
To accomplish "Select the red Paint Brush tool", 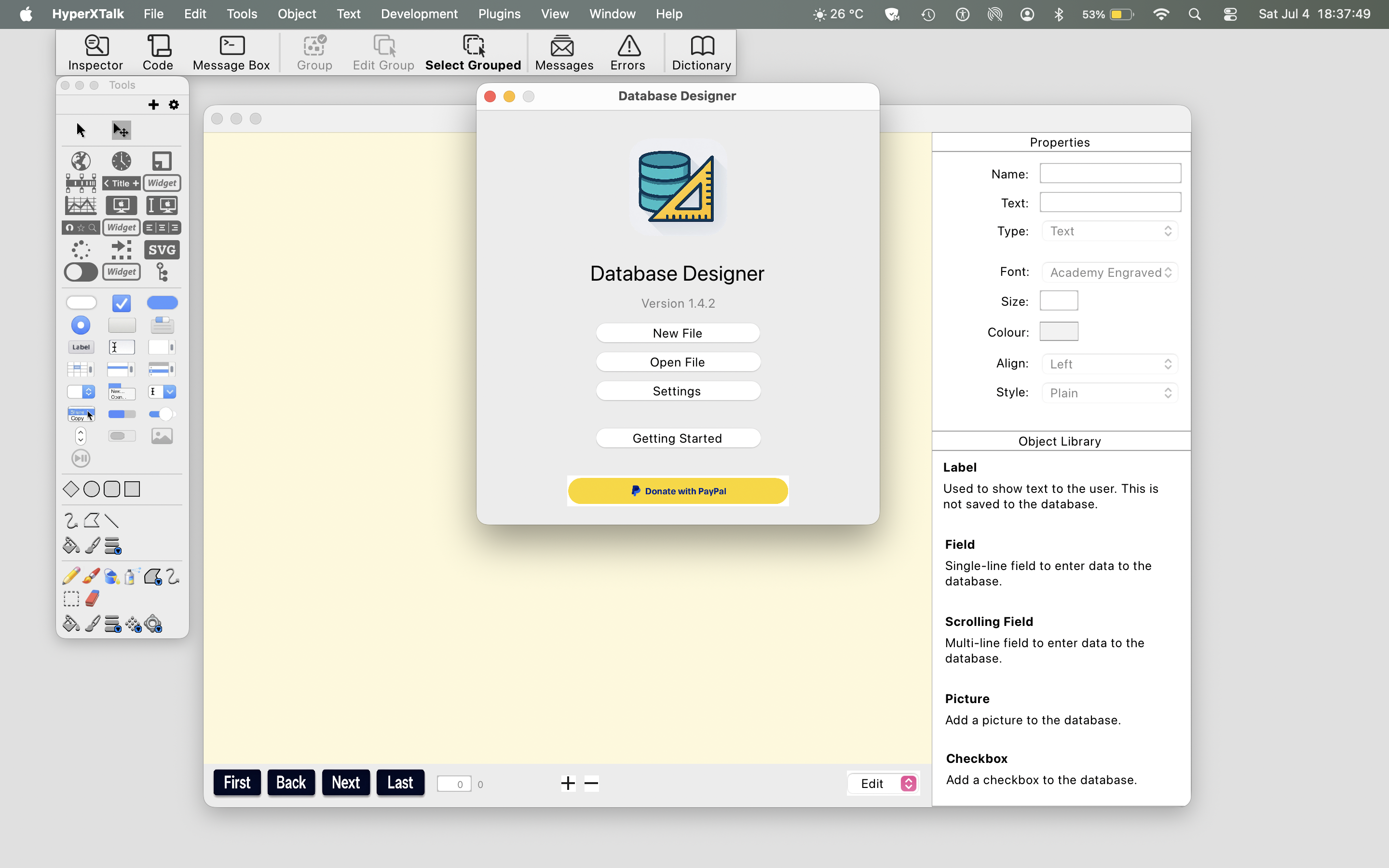I will pyautogui.click(x=91, y=576).
